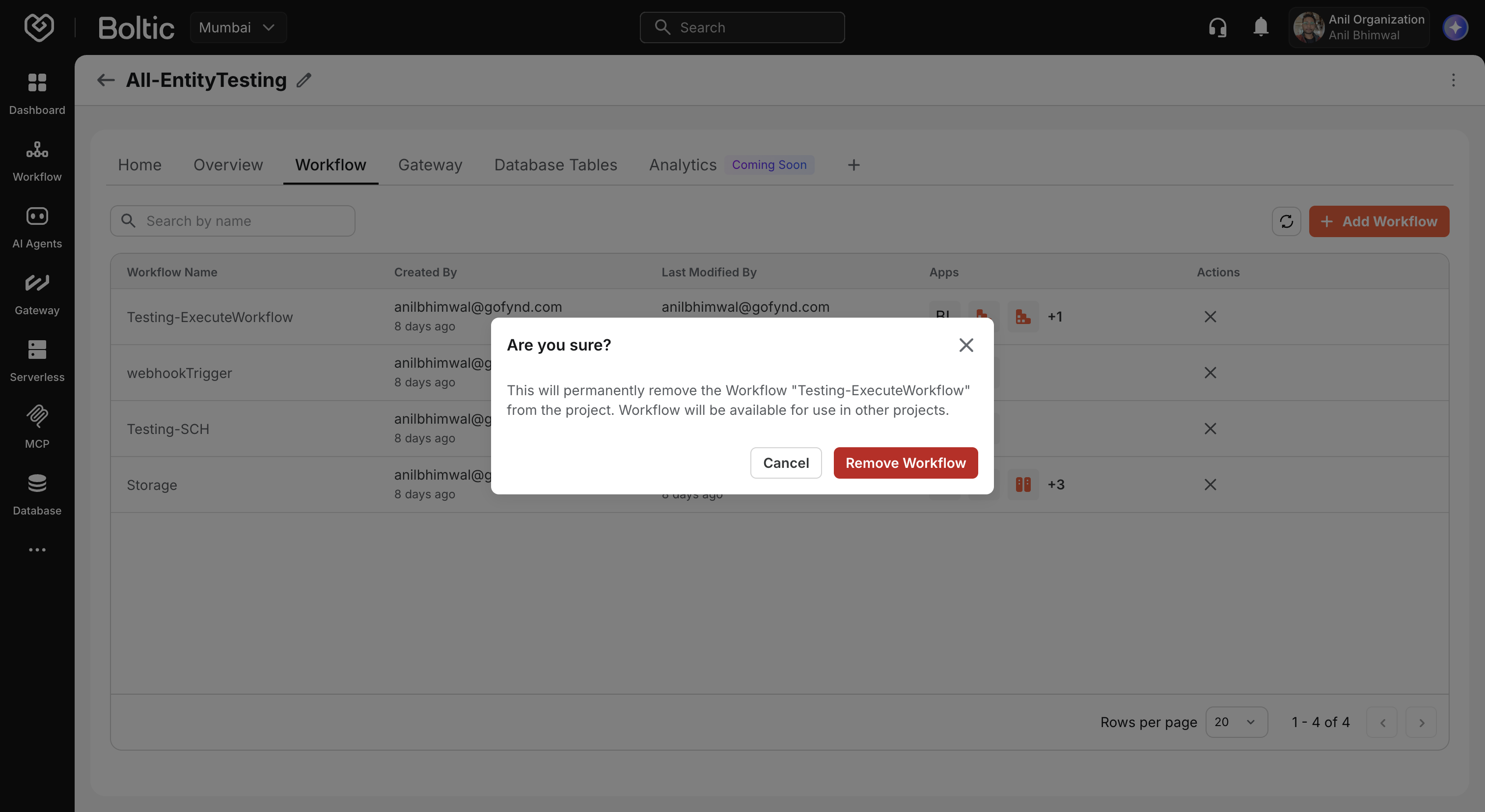1485x812 pixels.
Task: Click the Apps column header
Action: (x=944, y=272)
